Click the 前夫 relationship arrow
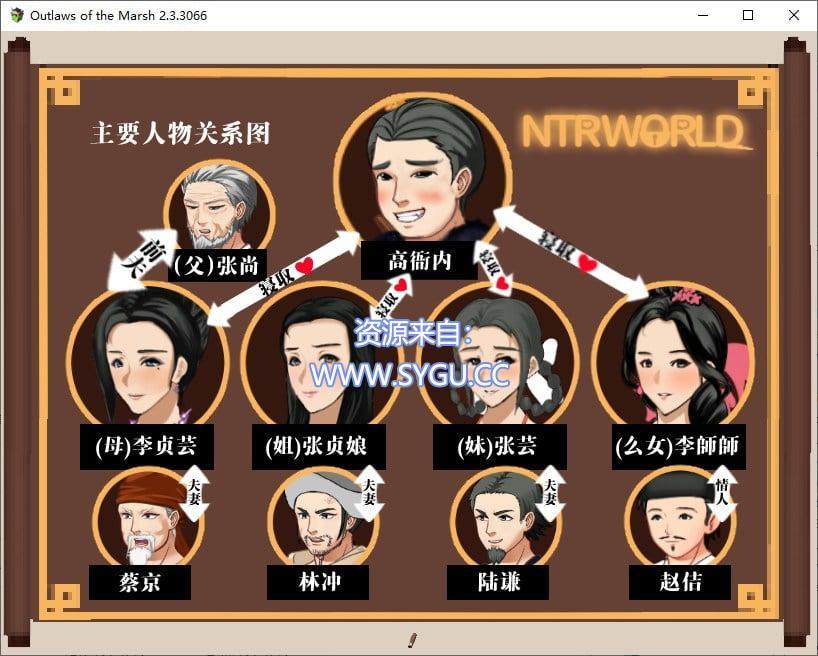The width and height of the screenshot is (818, 656). 143,259
